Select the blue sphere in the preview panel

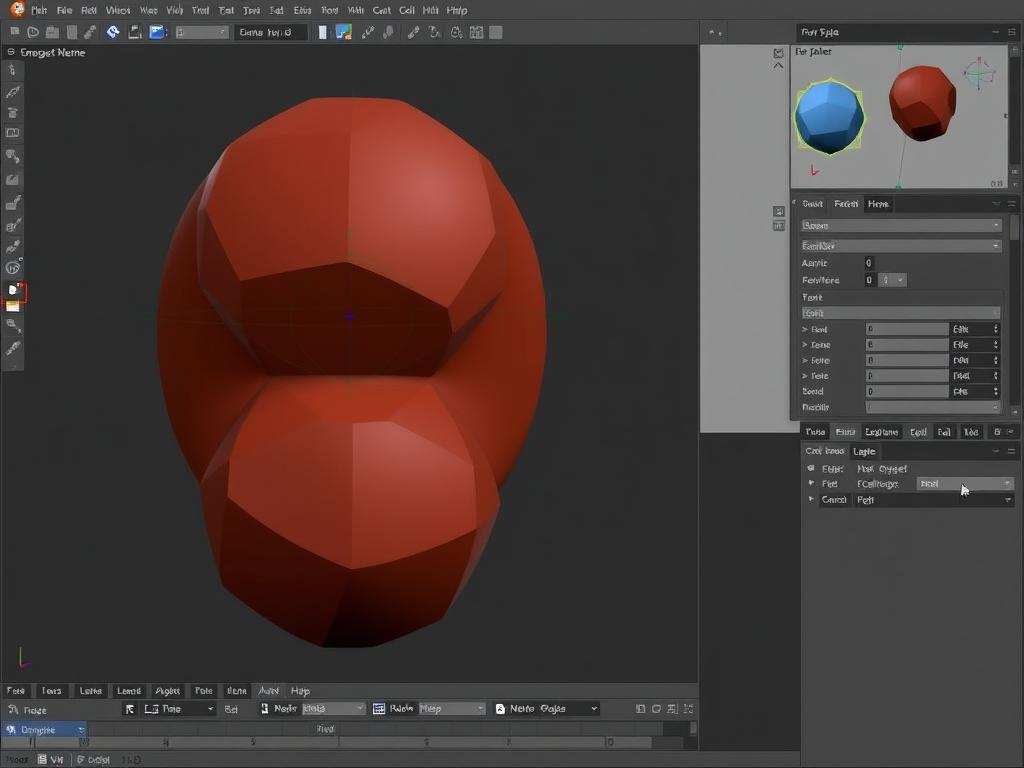828,115
